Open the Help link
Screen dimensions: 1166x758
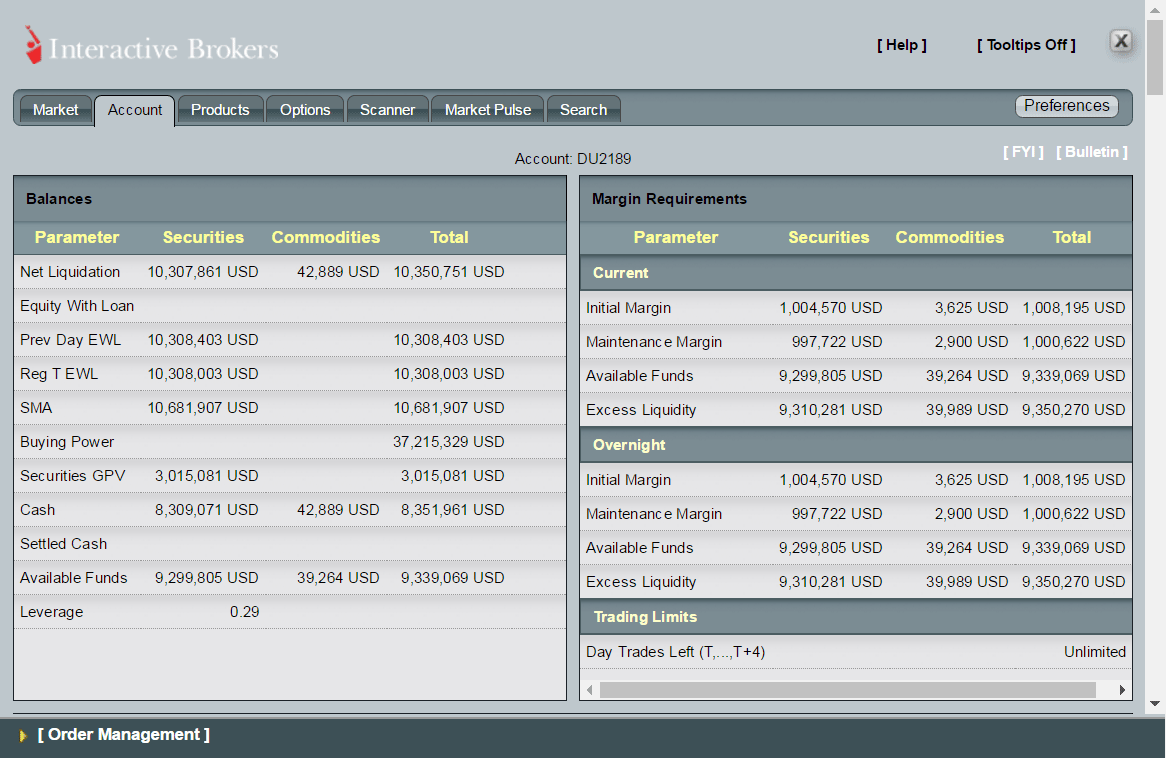[x=901, y=45]
